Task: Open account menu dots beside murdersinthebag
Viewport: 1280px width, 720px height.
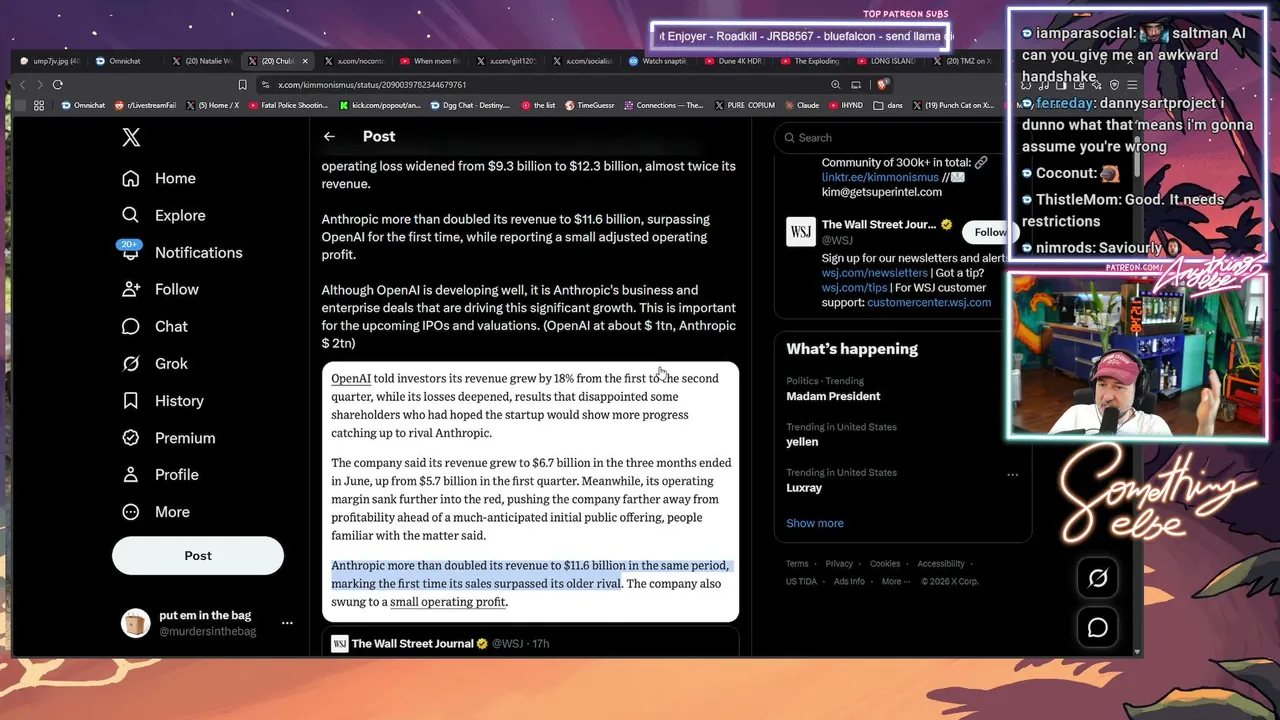Action: (287, 623)
